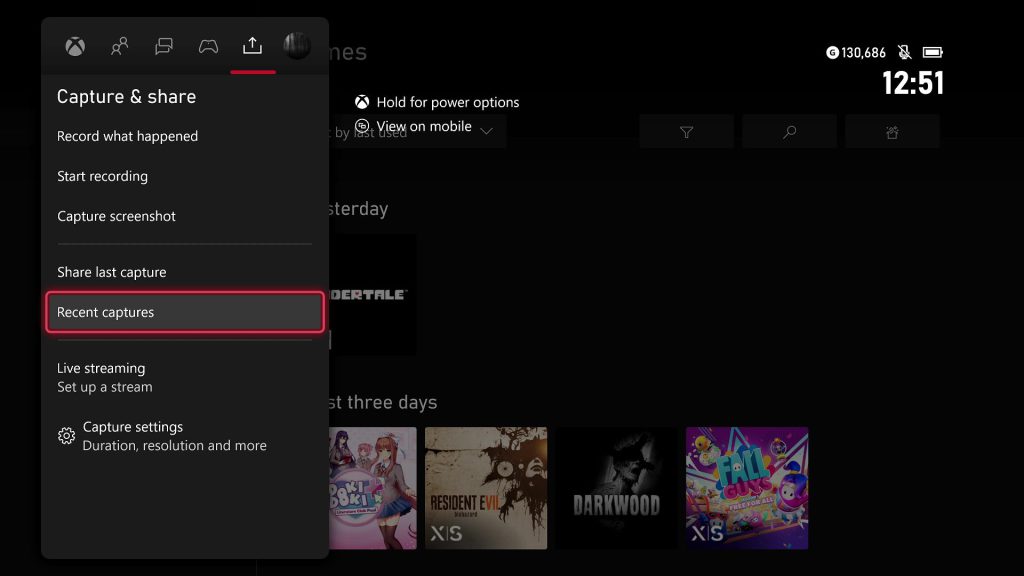Viewport: 1024px width, 576px height.
Task: Expand the Sort by last used dropdown
Action: 420,132
